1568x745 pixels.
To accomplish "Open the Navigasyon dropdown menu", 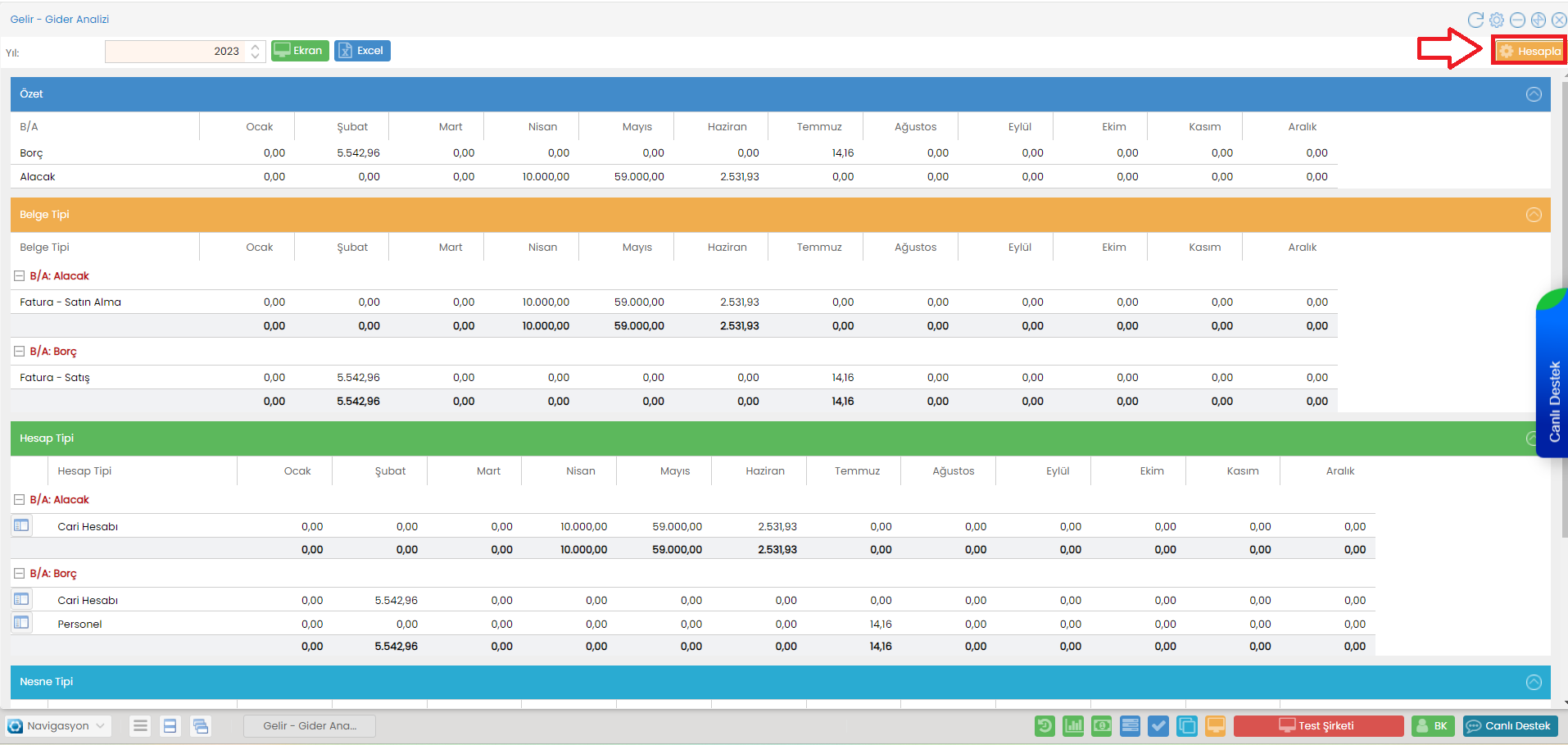I will pyautogui.click(x=57, y=726).
